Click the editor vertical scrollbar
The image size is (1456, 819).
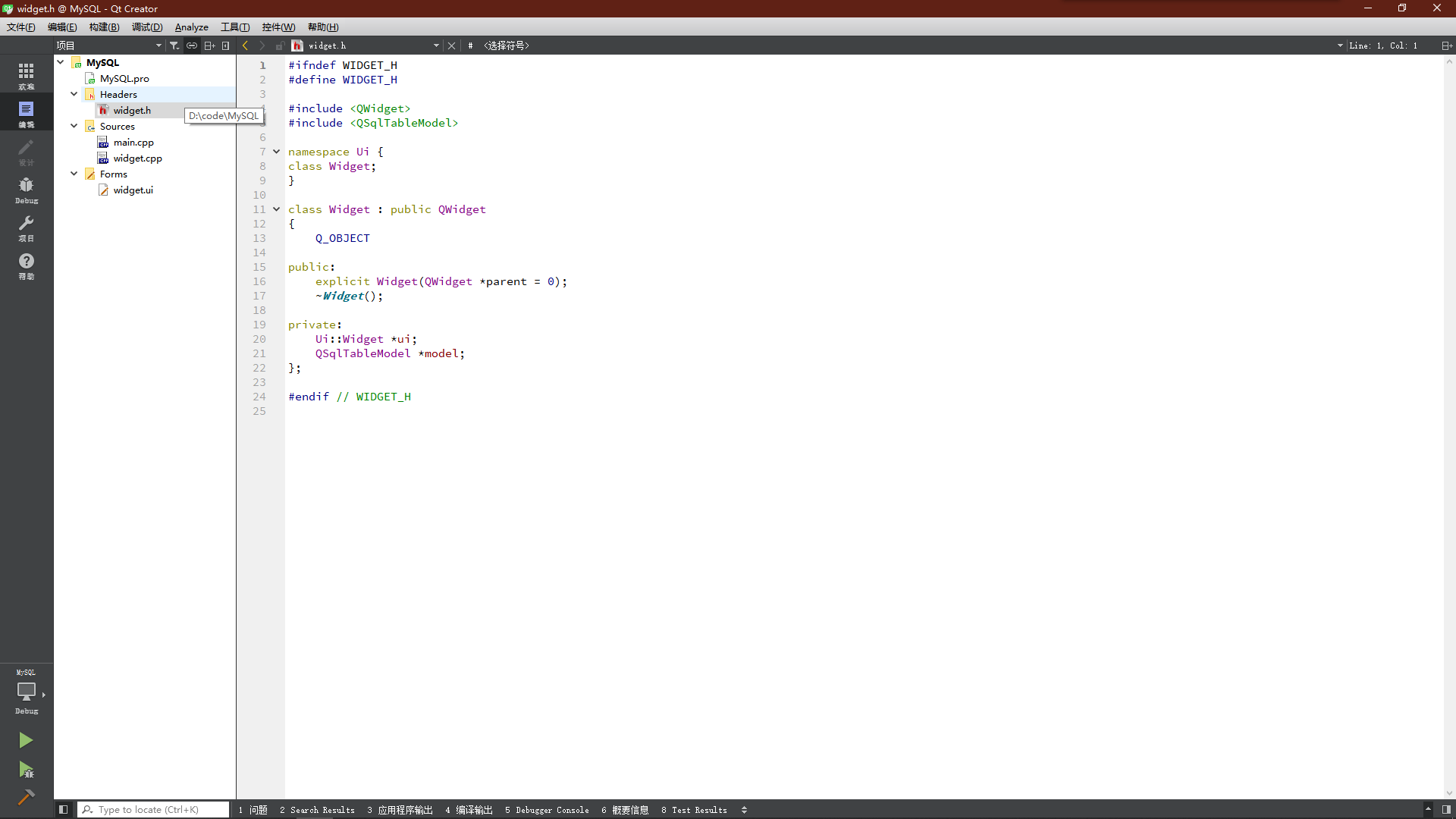(1449, 427)
